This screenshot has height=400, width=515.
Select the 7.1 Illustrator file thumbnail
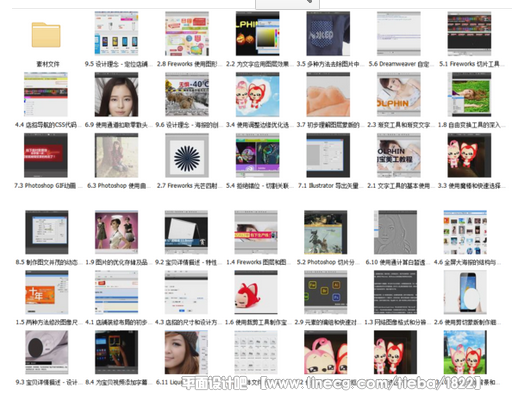(328, 155)
